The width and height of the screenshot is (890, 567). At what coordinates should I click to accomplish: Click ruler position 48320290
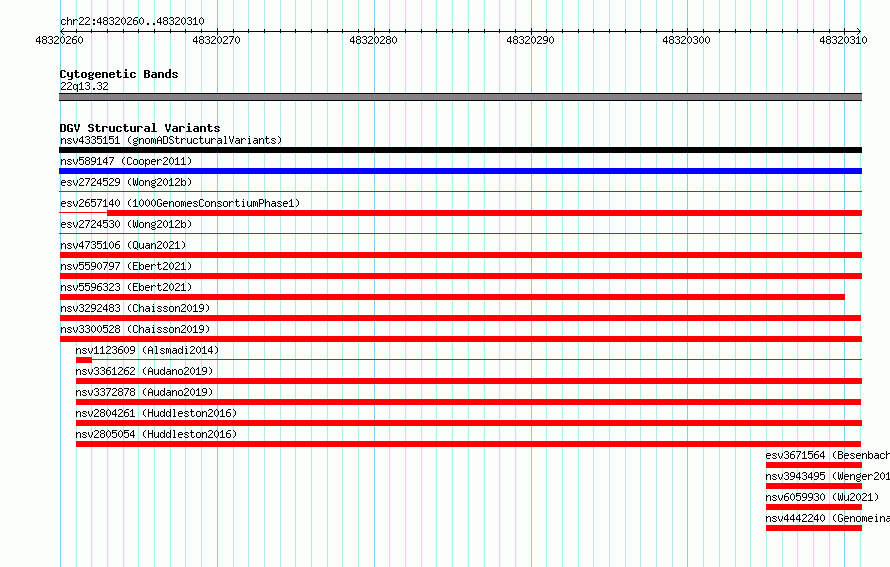(530, 40)
